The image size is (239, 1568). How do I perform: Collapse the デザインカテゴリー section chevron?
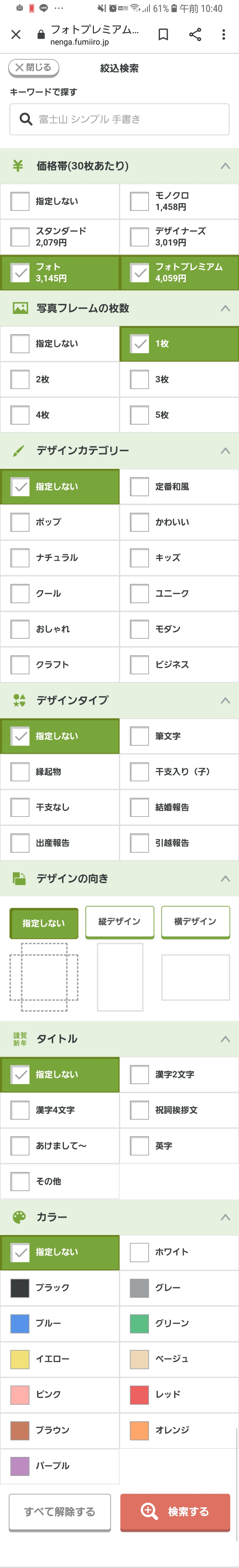click(225, 451)
